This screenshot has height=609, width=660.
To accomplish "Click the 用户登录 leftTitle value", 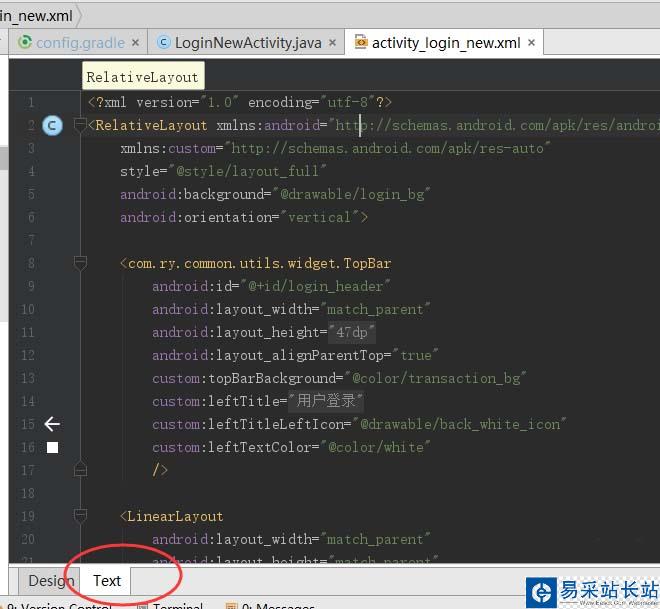I will (325, 400).
